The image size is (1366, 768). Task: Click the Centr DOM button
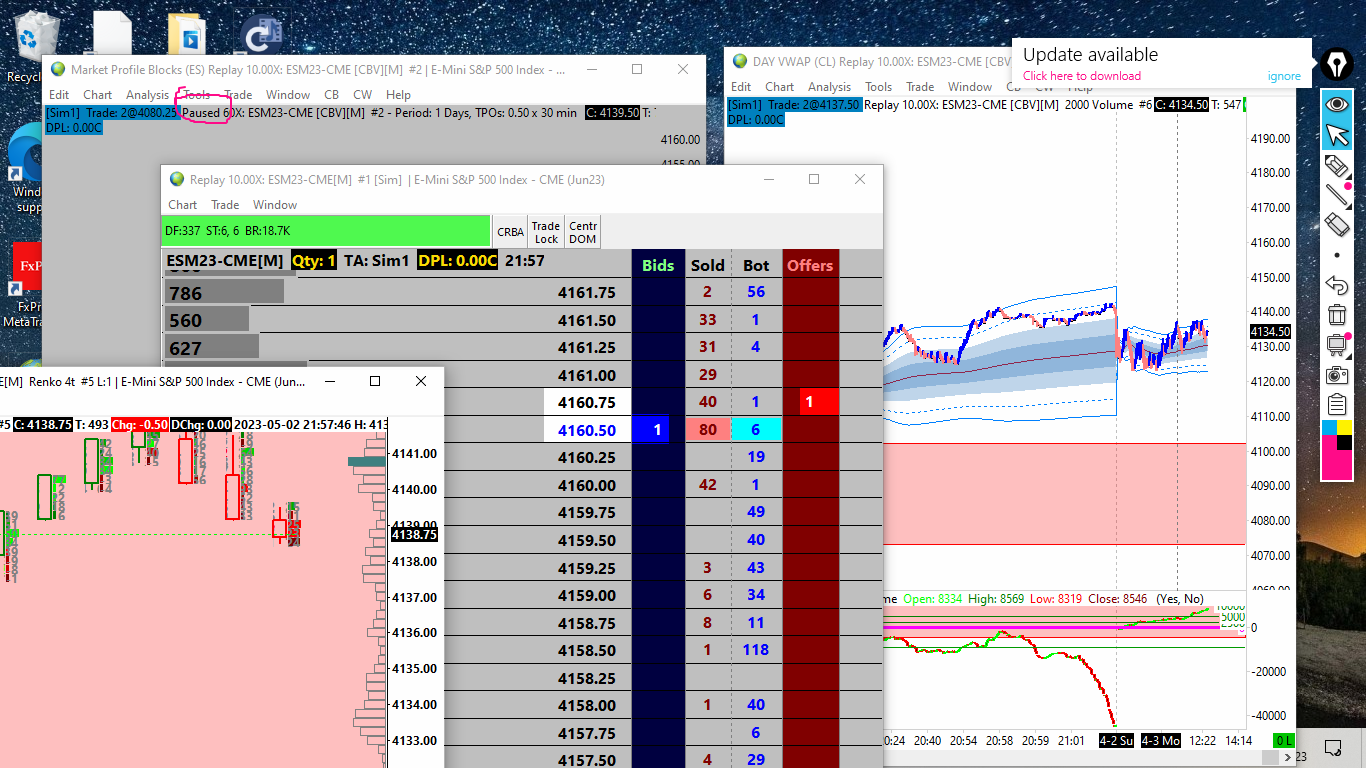pyautogui.click(x=583, y=232)
